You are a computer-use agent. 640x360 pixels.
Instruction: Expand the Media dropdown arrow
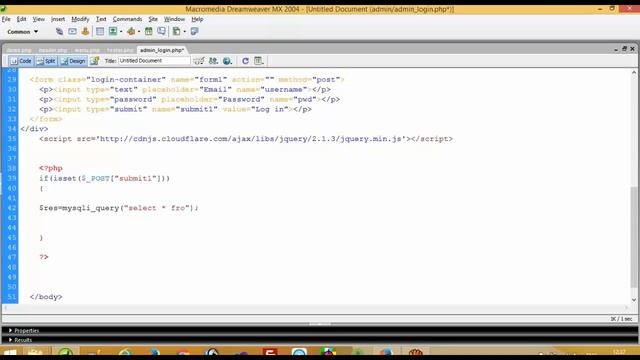(139, 32)
